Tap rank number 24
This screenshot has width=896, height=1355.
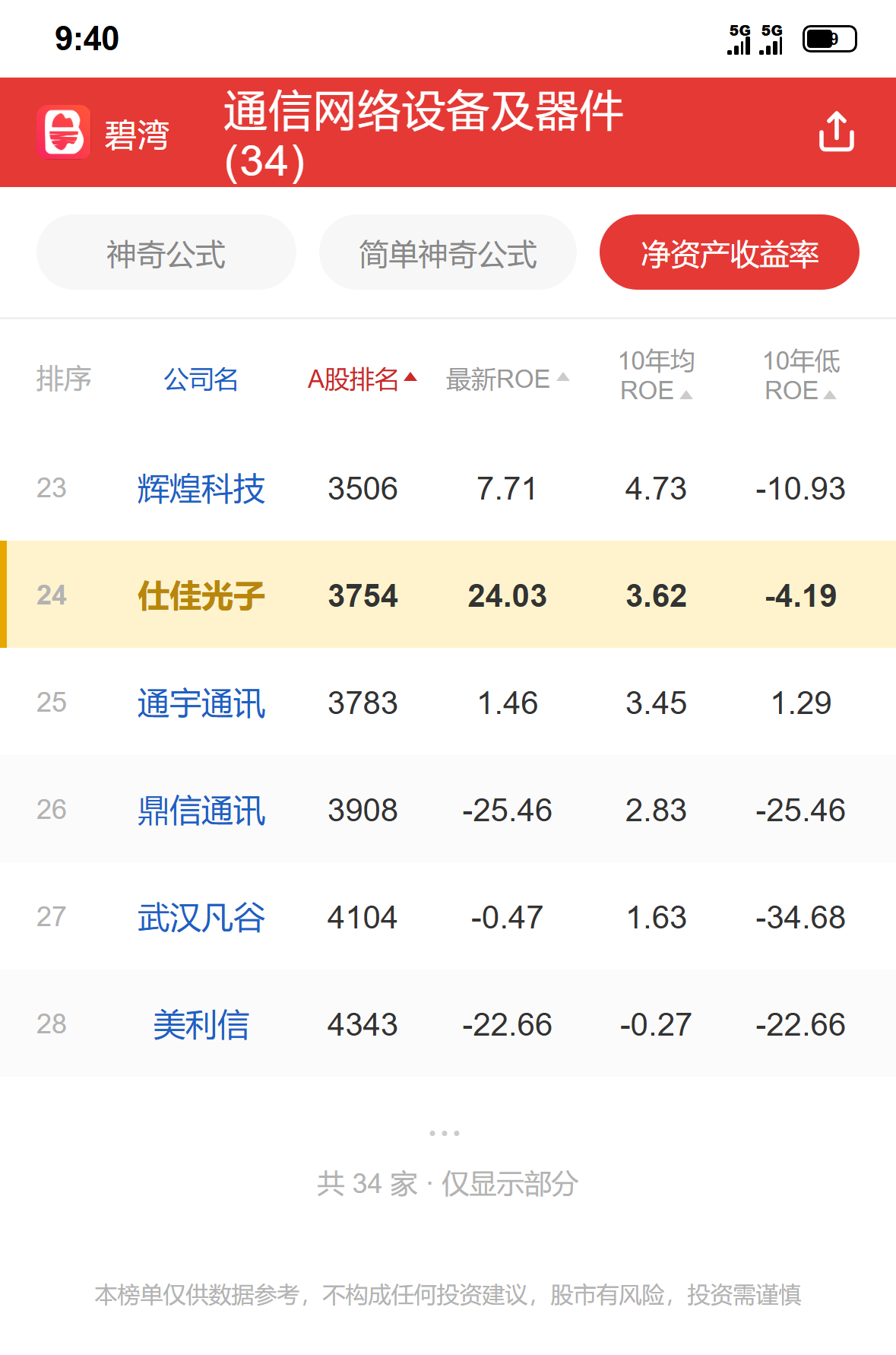(52, 595)
